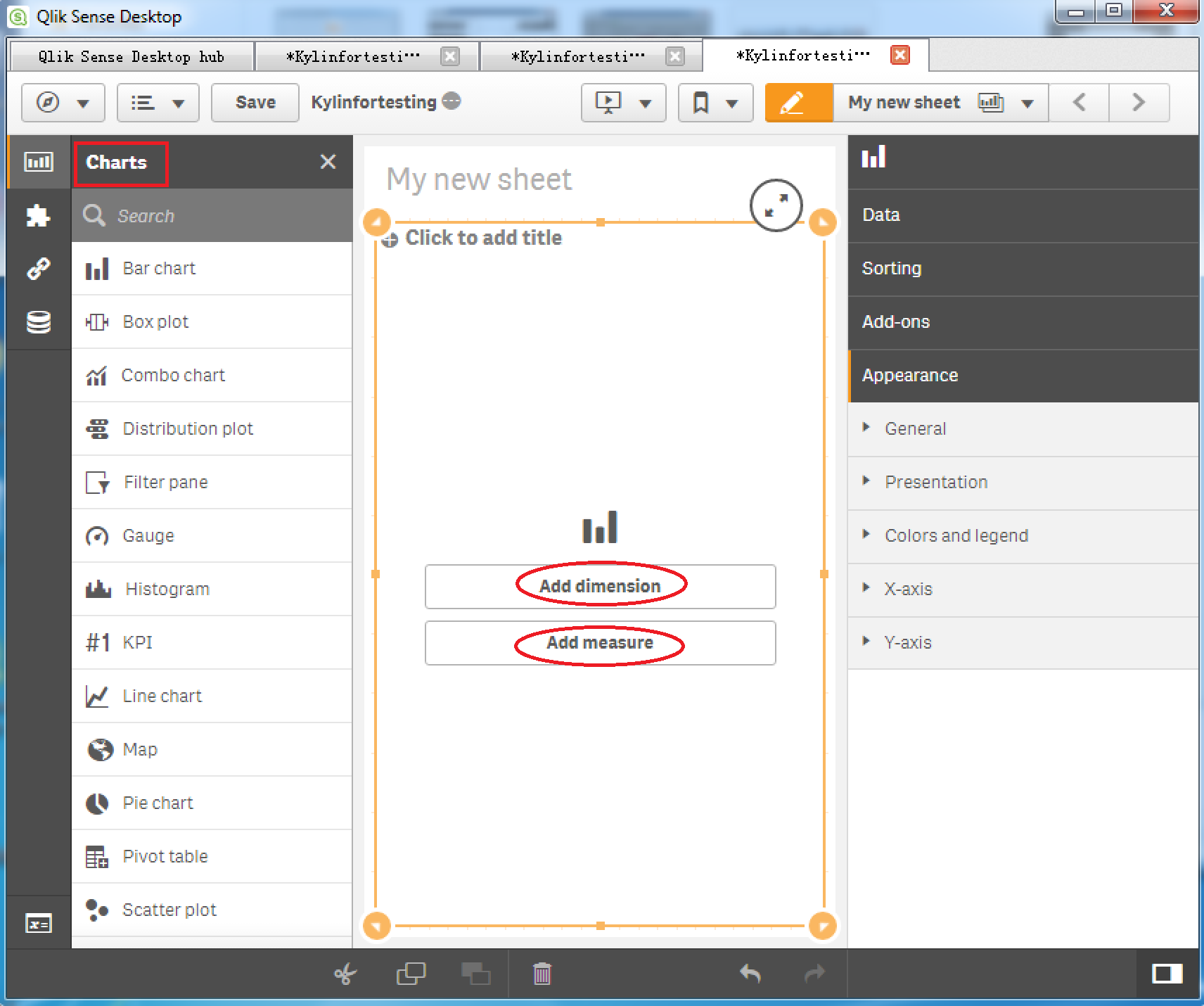The width and height of the screenshot is (1204, 1006).
Task: Open the Master items link icon panel
Action: [x=38, y=269]
